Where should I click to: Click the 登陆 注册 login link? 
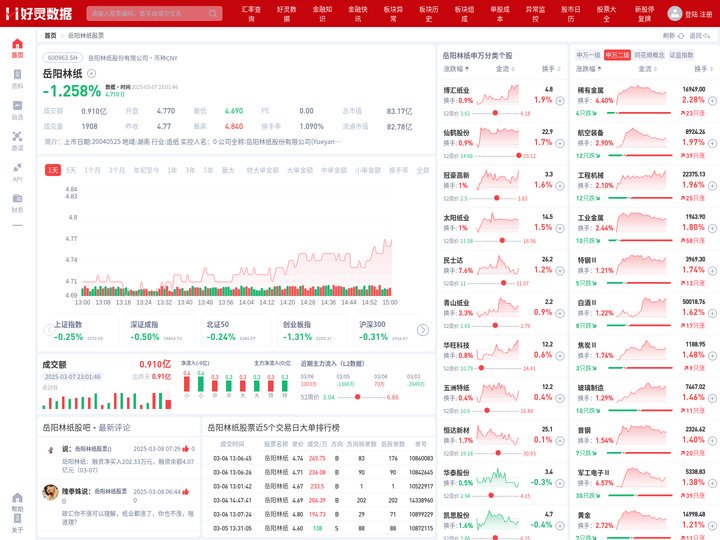(x=698, y=14)
